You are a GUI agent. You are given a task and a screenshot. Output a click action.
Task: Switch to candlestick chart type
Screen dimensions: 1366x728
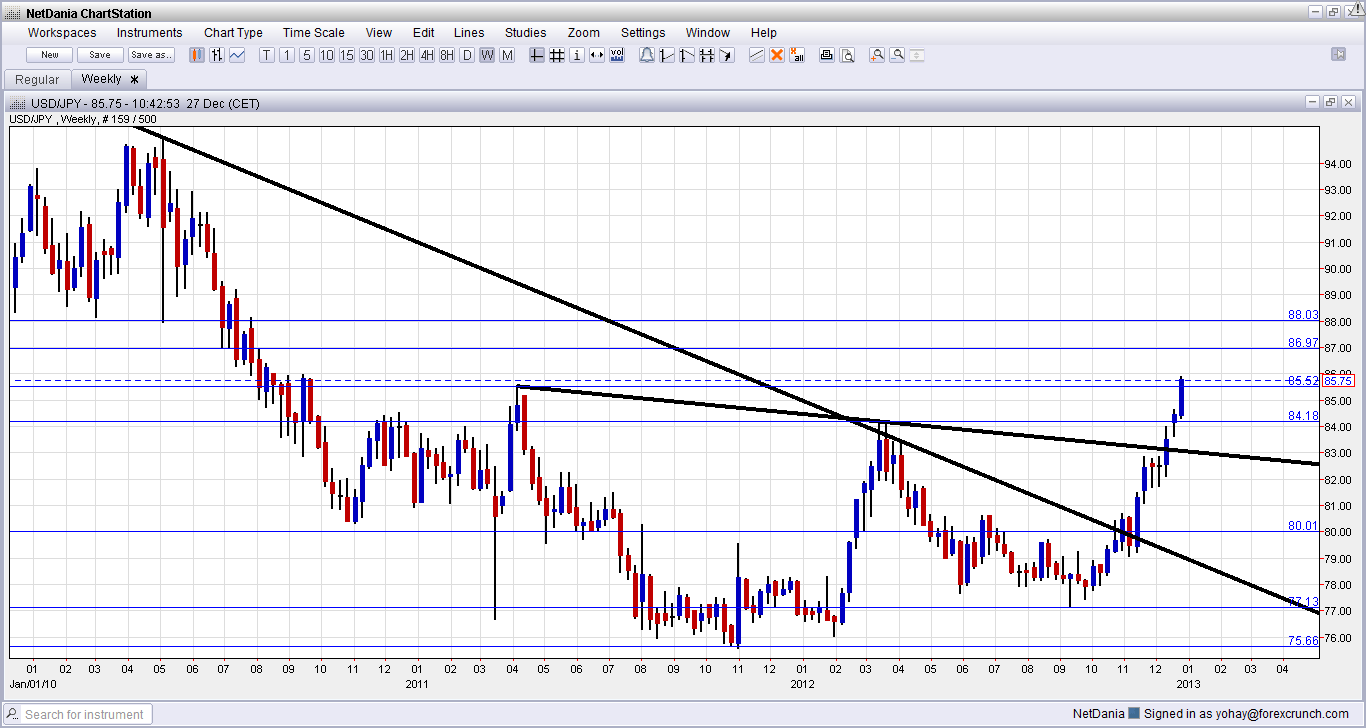[x=197, y=55]
